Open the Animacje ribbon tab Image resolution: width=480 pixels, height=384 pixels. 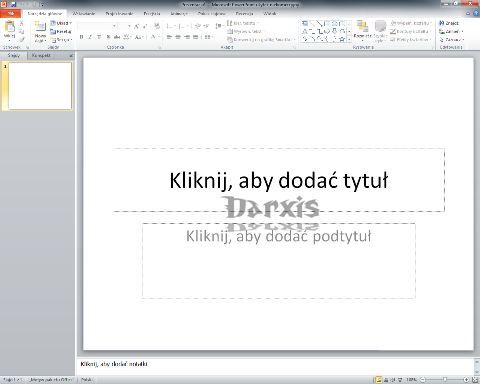pyautogui.click(x=179, y=14)
